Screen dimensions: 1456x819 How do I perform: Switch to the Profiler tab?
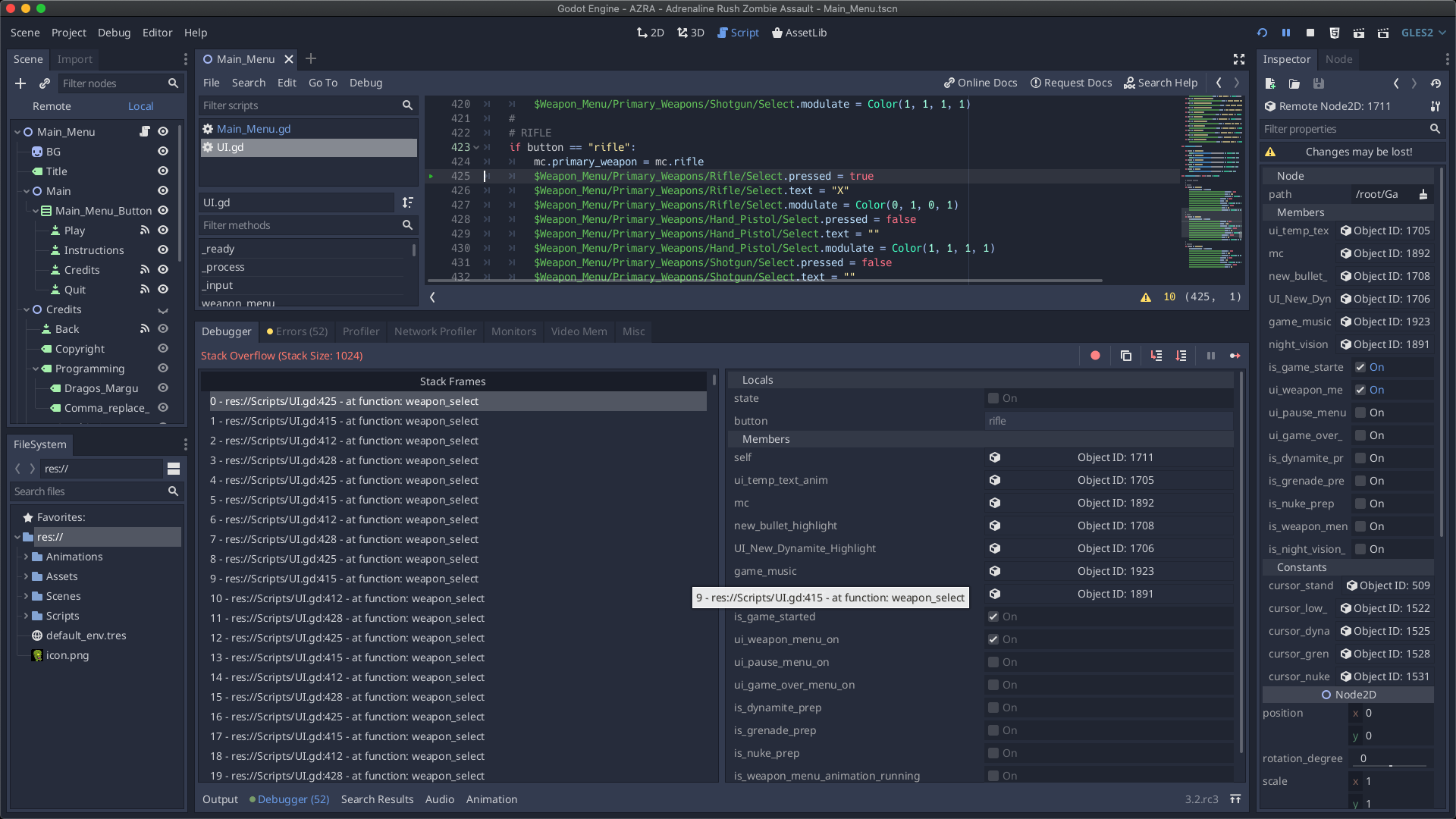pyautogui.click(x=360, y=331)
